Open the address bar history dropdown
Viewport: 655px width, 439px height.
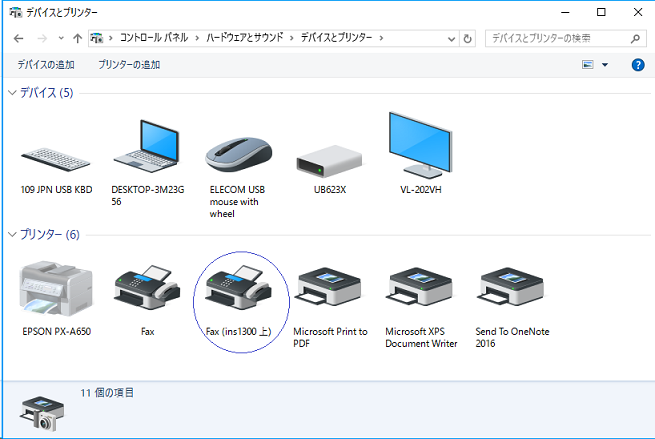tap(451, 39)
